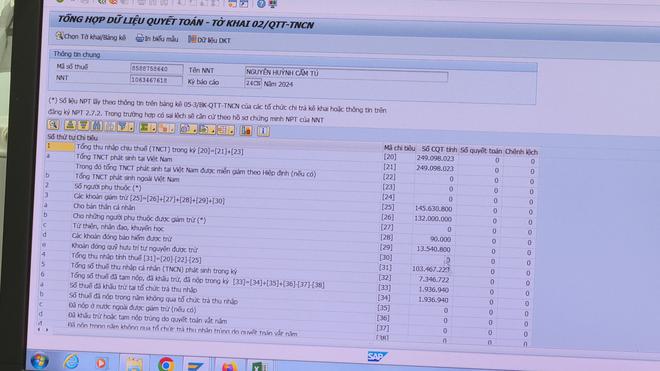Select row 'Số người phụ thuộc (*)'

tap(108, 187)
